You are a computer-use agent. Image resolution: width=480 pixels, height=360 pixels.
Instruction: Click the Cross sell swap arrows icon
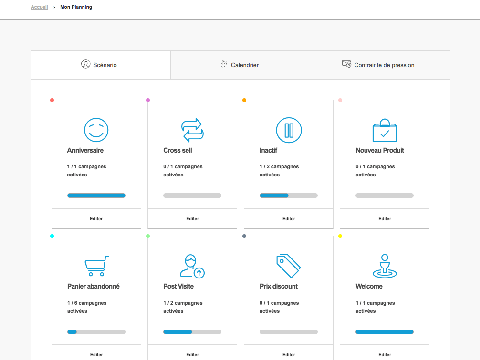click(192, 130)
